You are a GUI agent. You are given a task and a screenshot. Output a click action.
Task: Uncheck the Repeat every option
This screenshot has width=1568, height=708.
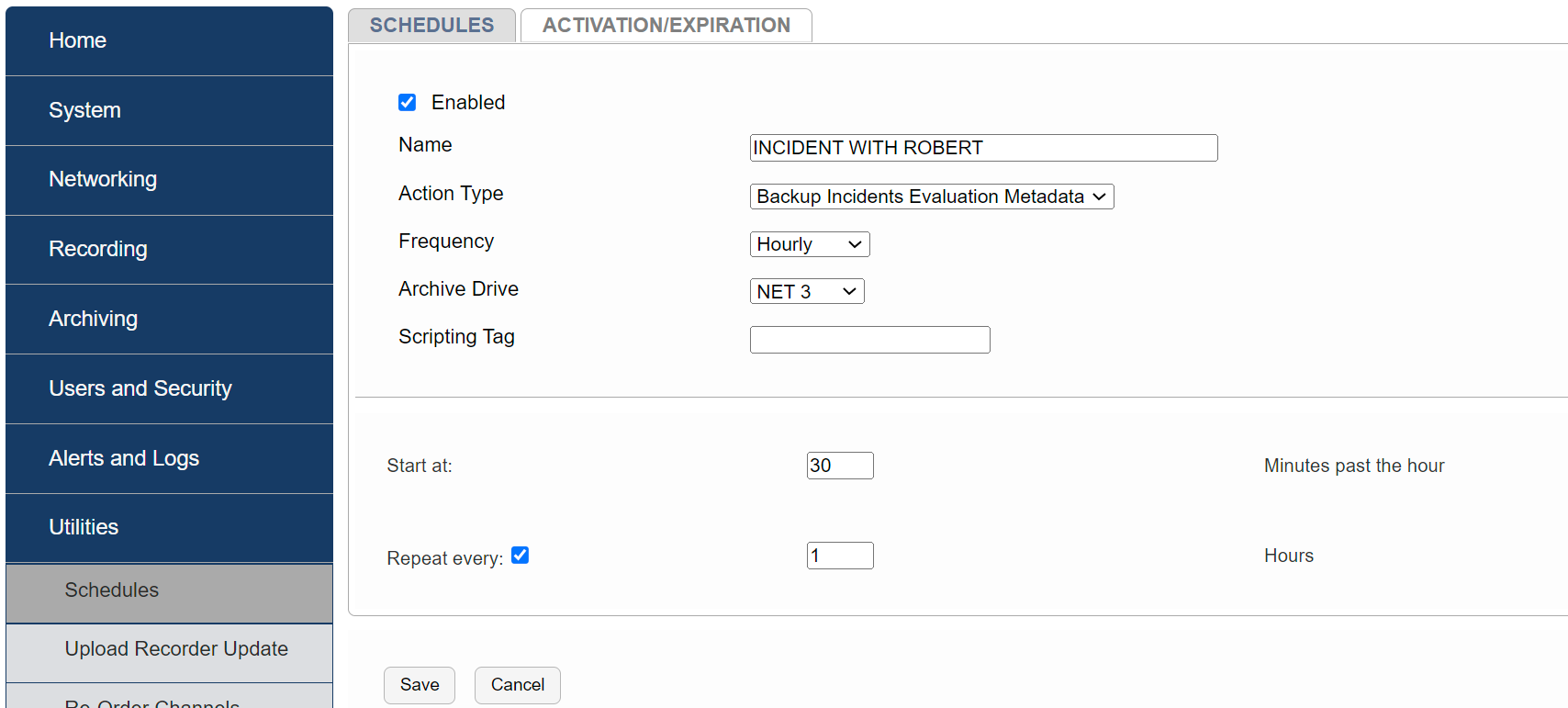[521, 556]
